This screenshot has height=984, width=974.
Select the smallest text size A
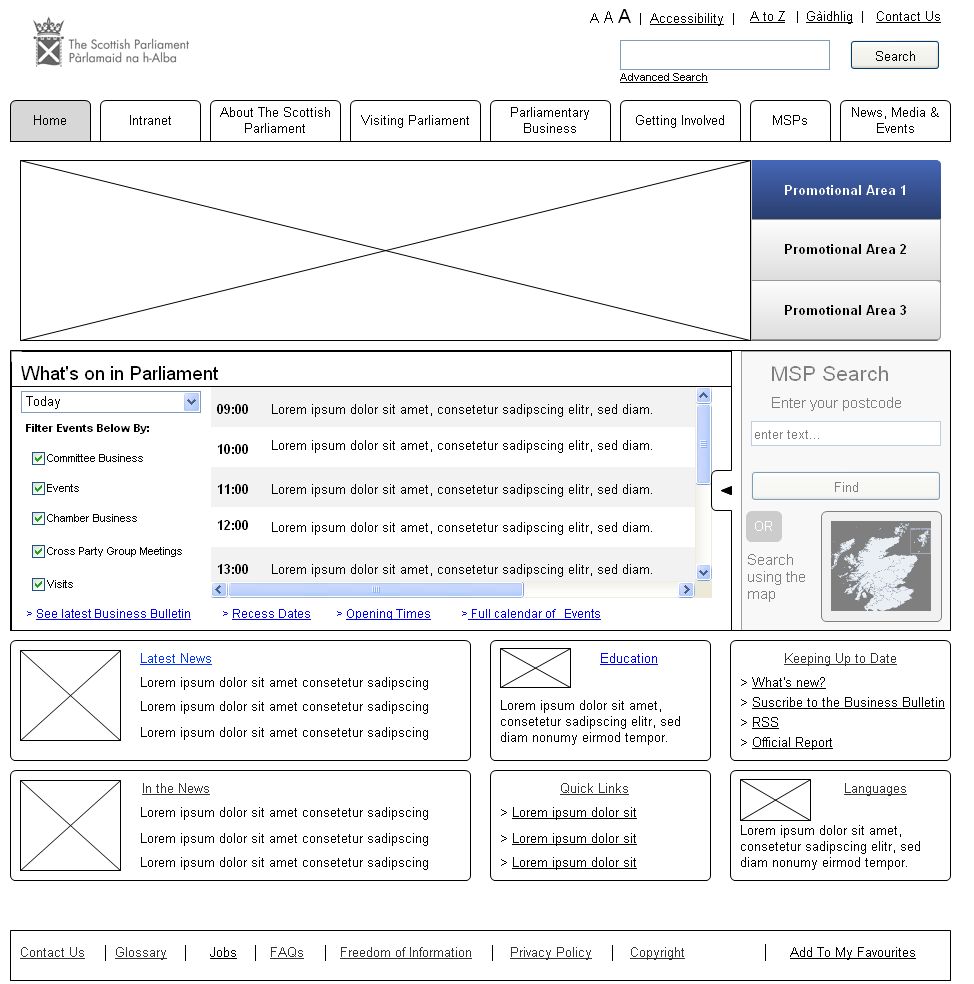point(594,18)
